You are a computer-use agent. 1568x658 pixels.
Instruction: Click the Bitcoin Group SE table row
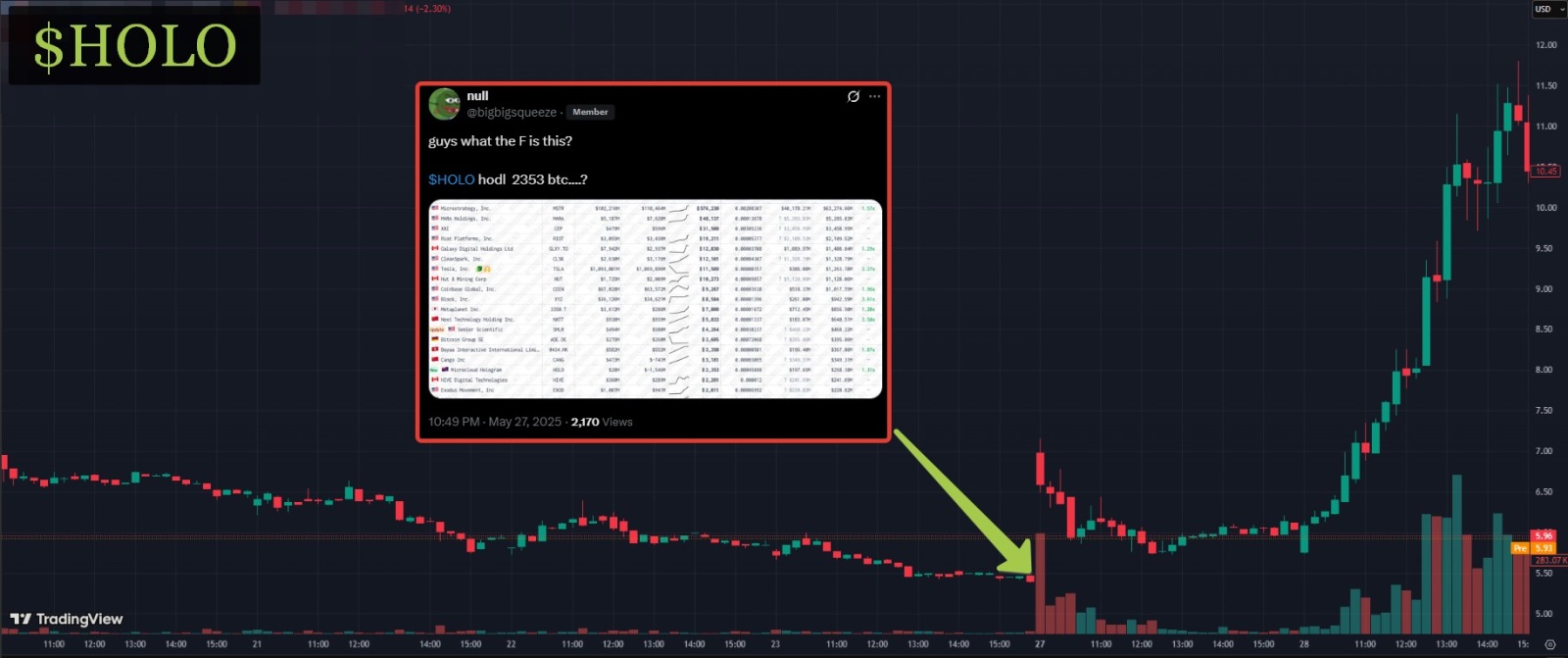[655, 340]
